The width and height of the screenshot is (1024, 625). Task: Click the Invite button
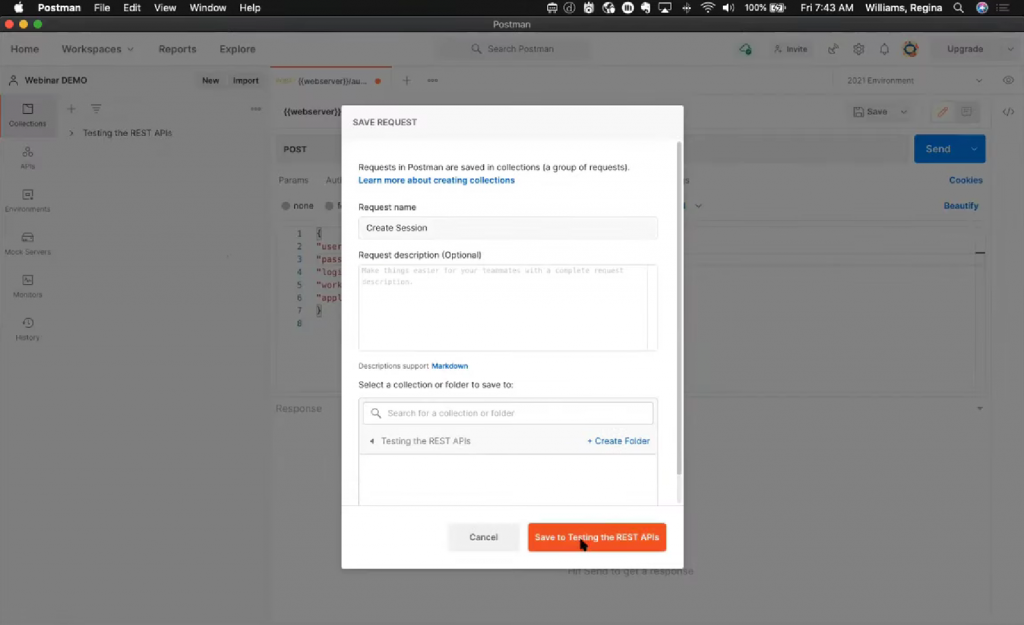coord(790,49)
